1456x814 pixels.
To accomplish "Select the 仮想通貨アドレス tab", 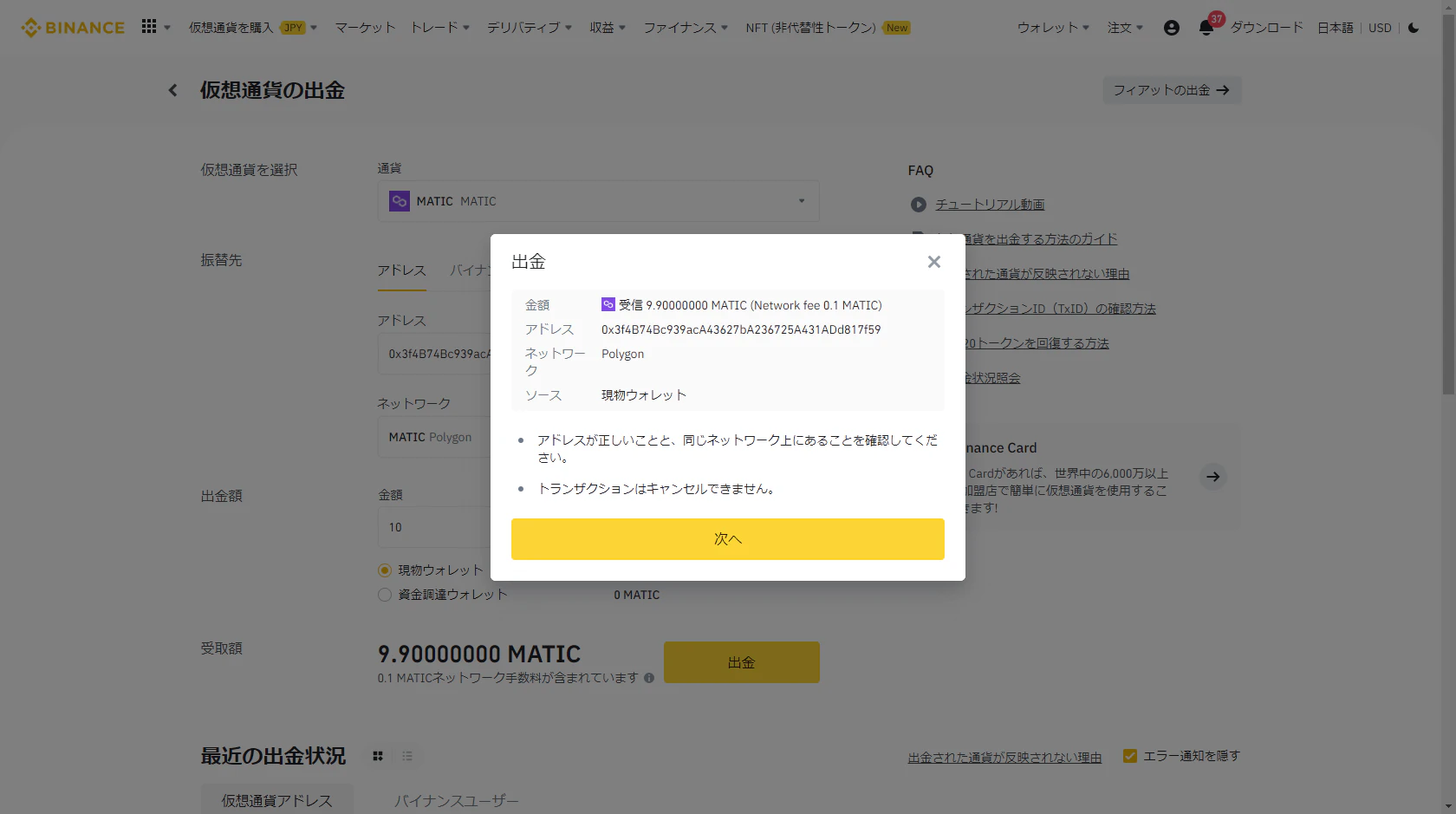I will click(277, 800).
